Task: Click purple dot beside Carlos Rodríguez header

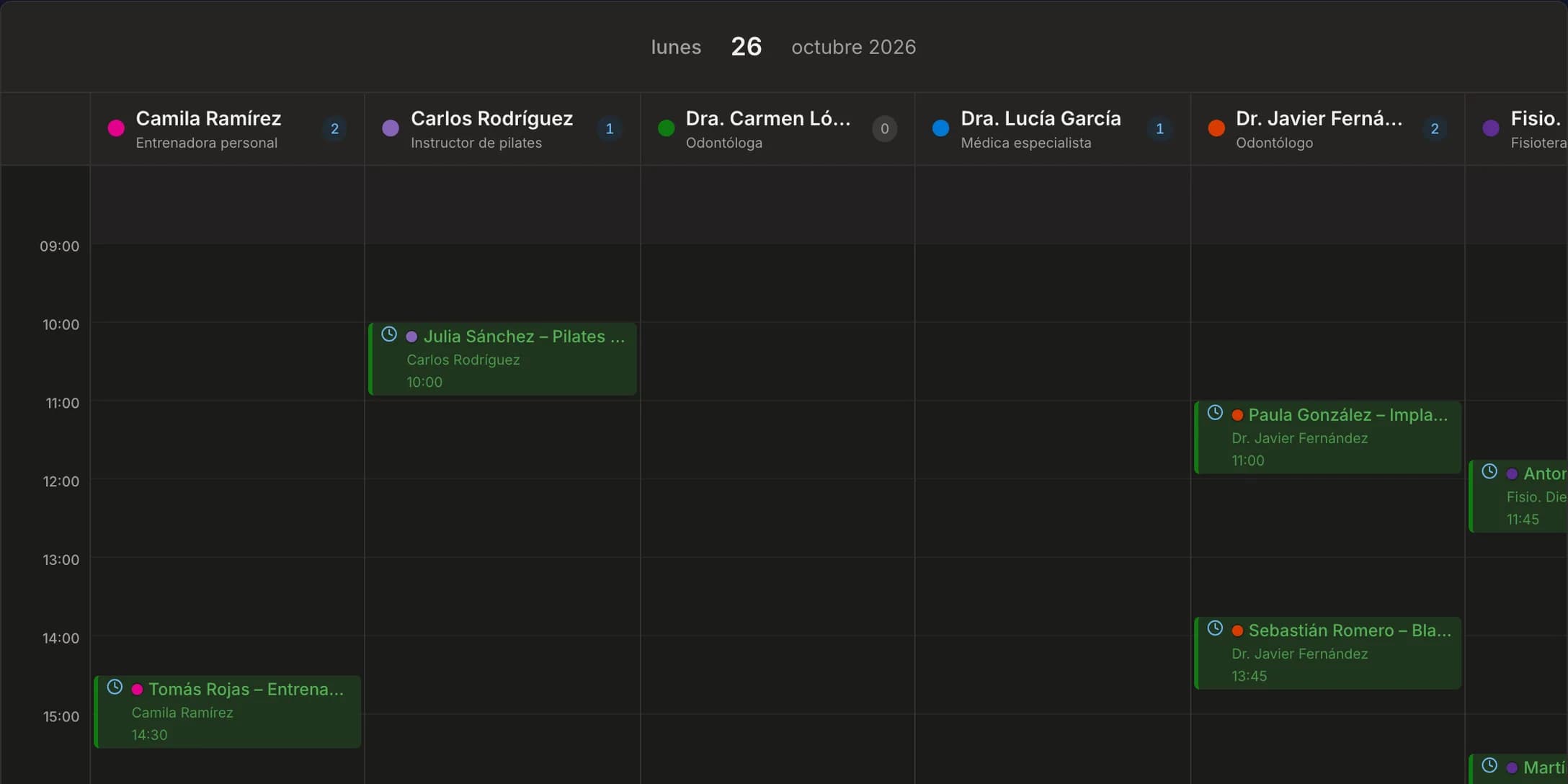Action: coord(391,128)
